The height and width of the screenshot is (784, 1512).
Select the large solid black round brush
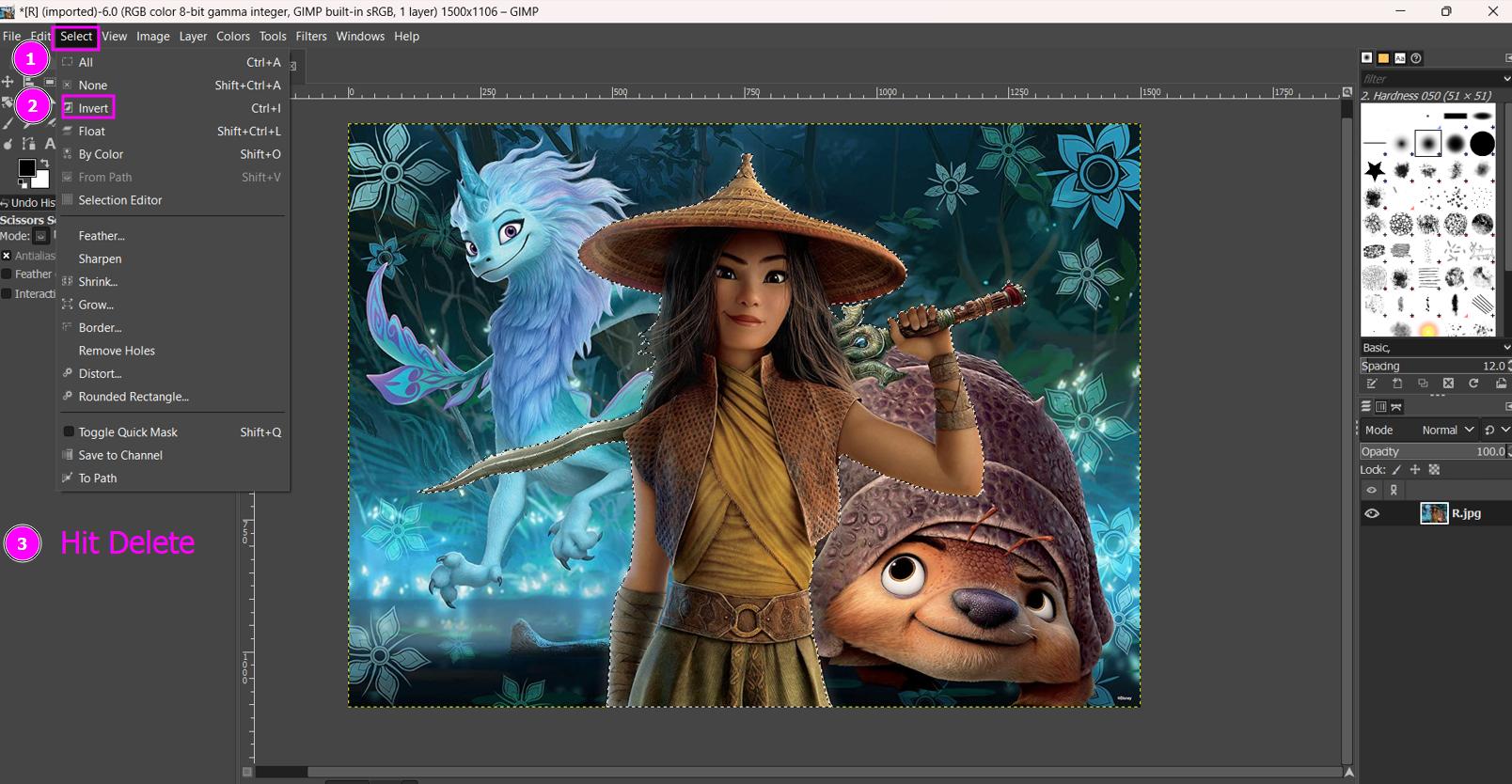pyautogui.click(x=1483, y=144)
